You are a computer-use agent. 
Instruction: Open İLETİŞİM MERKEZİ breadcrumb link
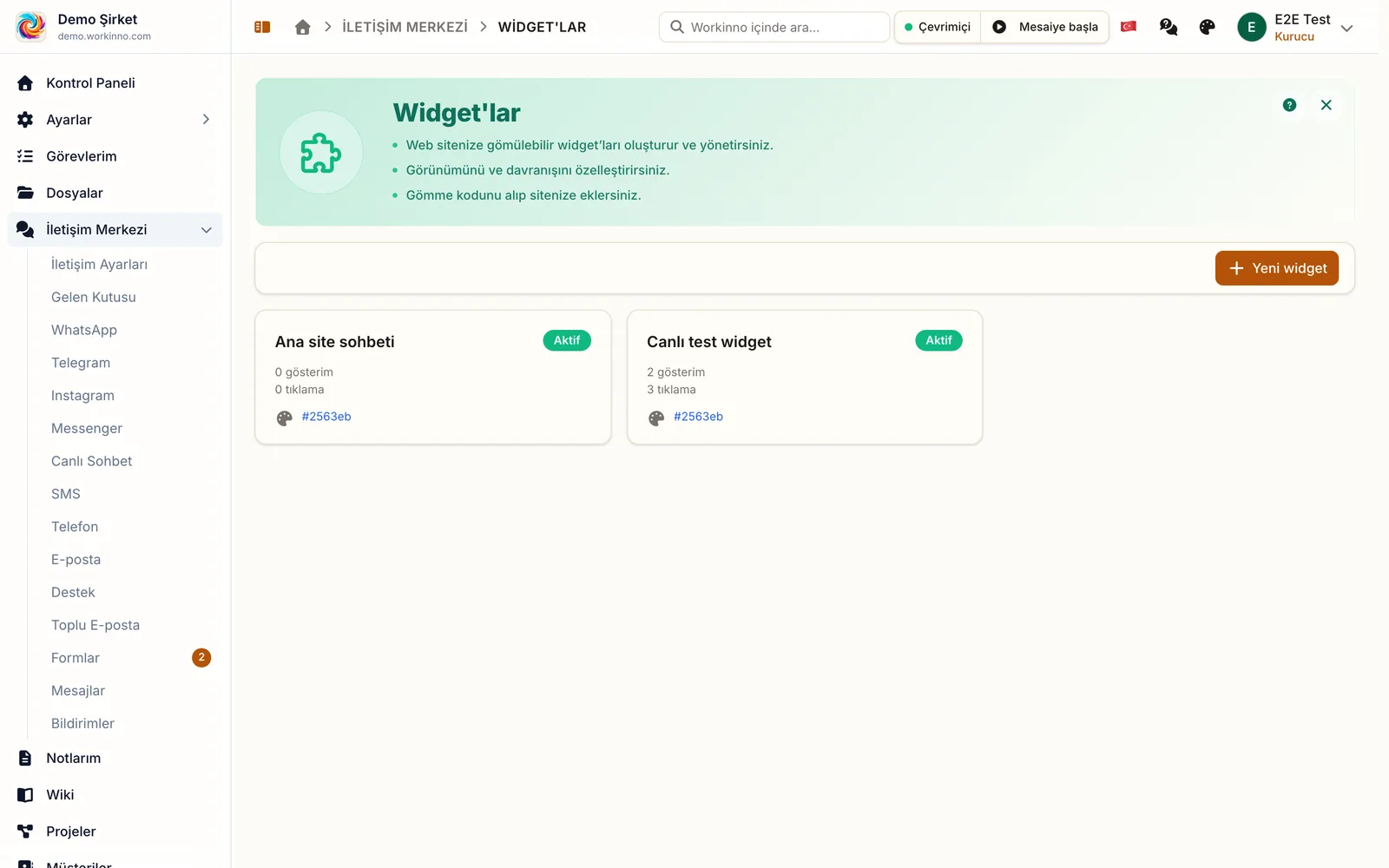pyautogui.click(x=405, y=27)
